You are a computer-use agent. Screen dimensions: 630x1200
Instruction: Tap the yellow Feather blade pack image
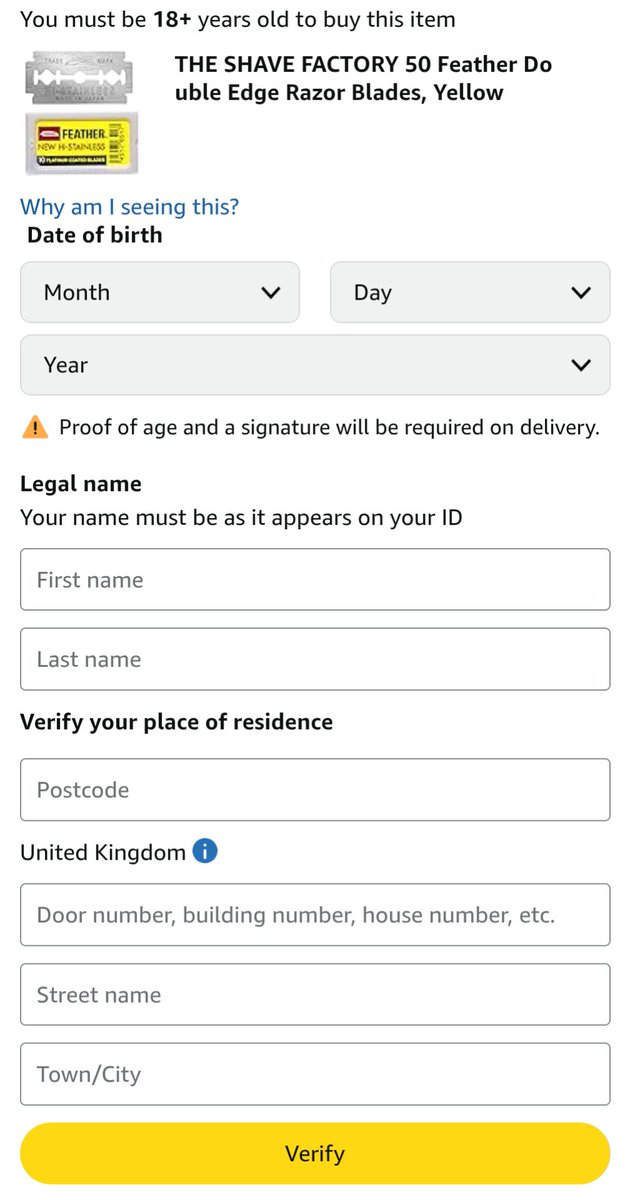coord(85,141)
